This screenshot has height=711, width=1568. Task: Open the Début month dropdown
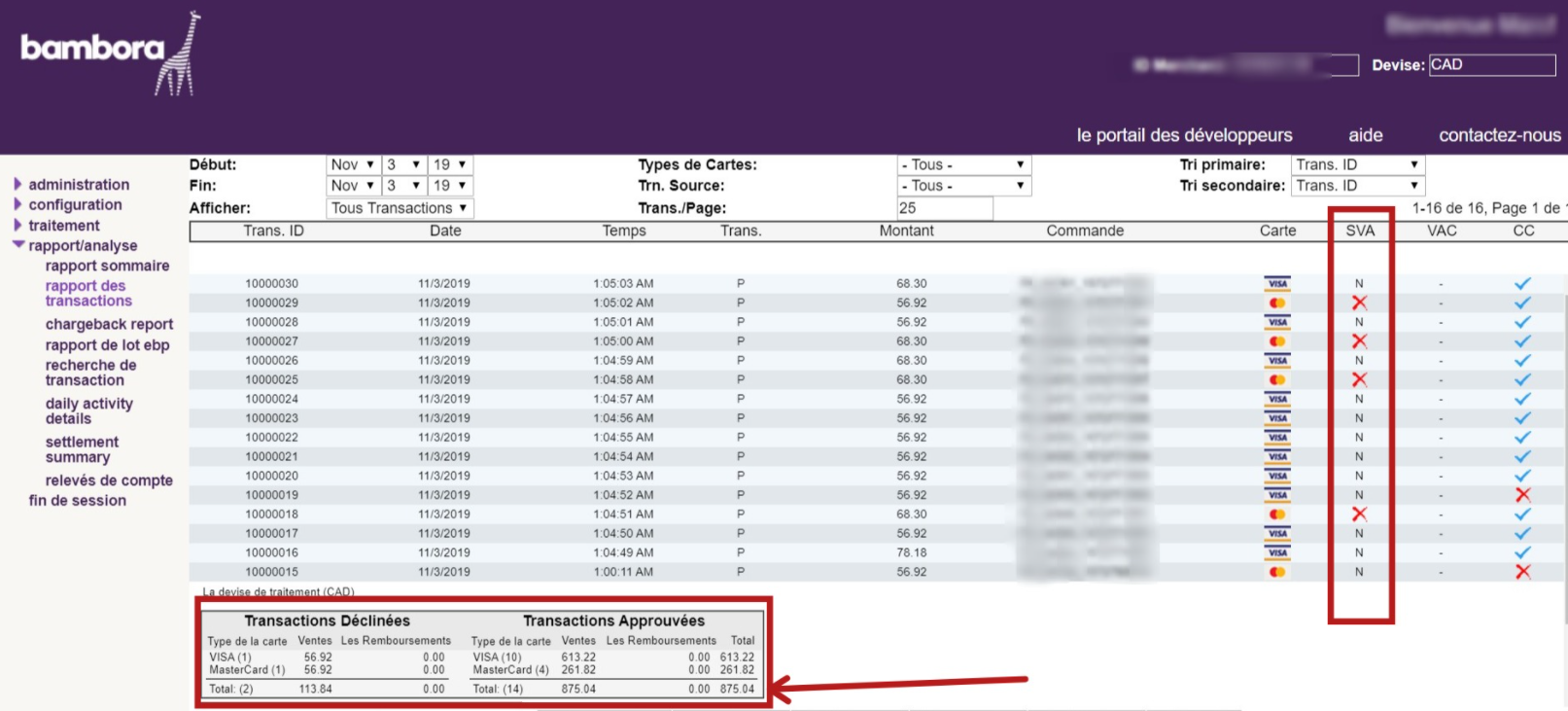[352, 164]
